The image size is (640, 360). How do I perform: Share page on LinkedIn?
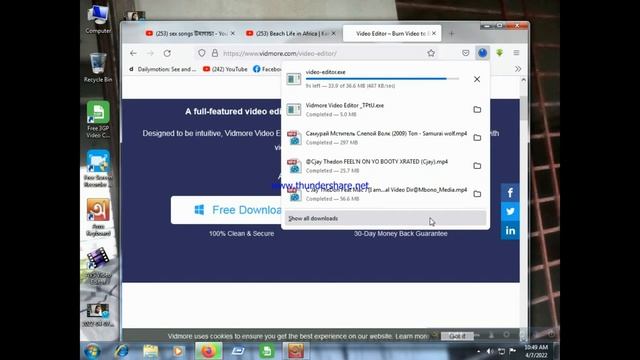[x=510, y=230]
